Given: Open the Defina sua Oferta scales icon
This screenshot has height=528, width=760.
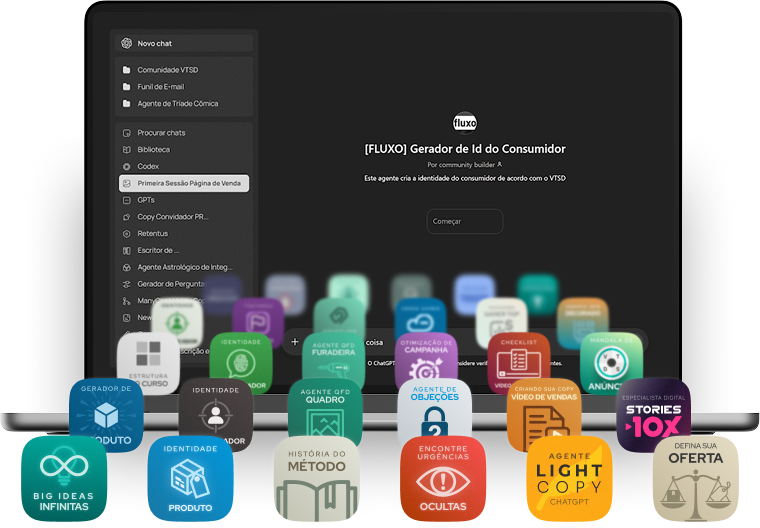Looking at the screenshot, I should 696,476.
